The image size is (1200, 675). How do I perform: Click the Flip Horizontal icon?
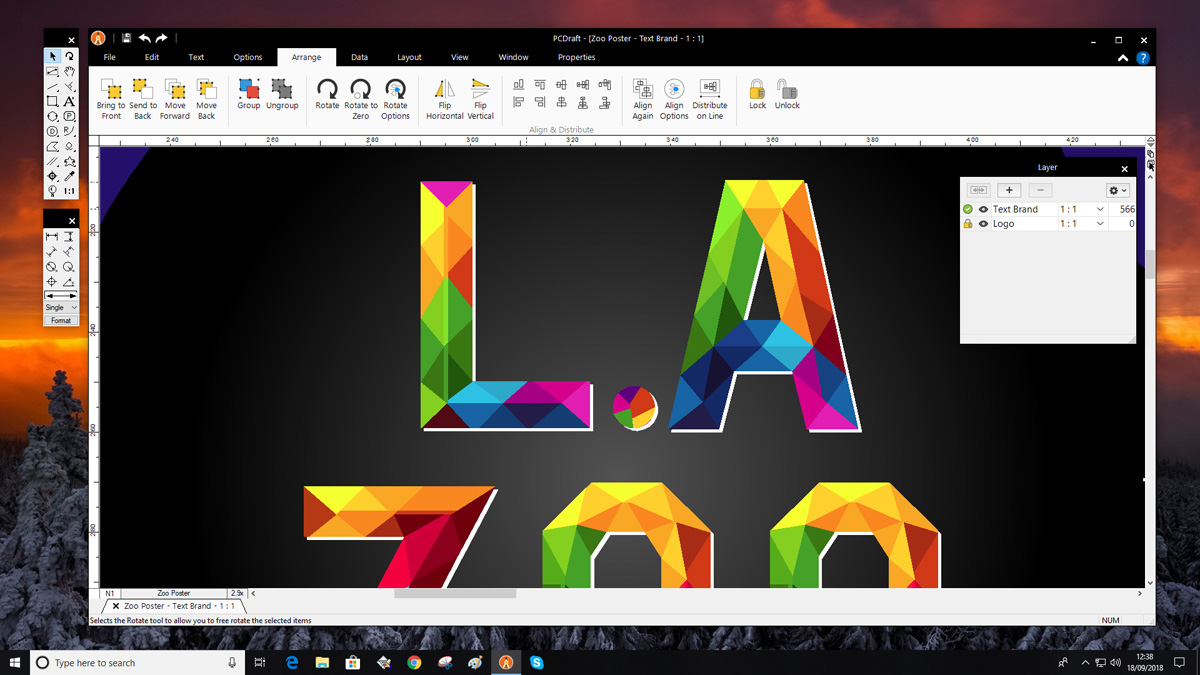[x=445, y=91]
